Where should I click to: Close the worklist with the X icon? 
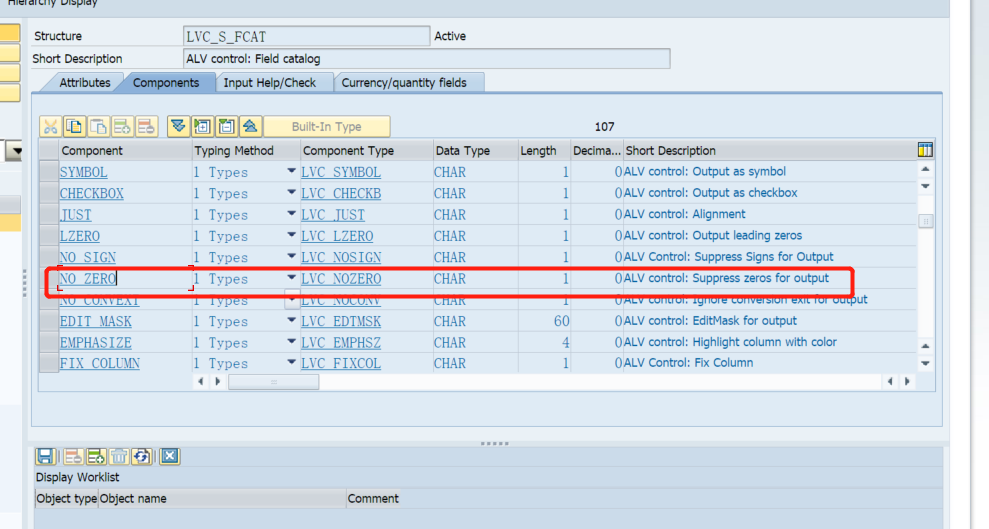point(170,456)
